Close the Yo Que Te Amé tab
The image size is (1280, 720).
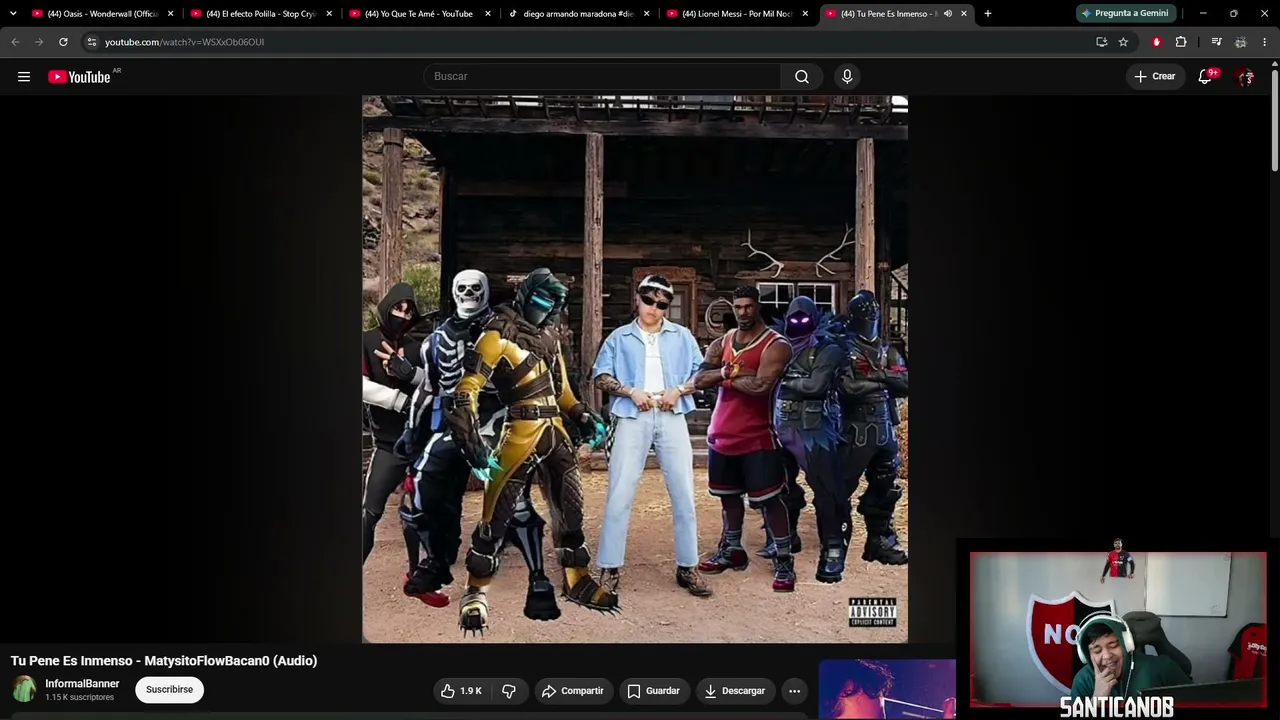(x=488, y=14)
